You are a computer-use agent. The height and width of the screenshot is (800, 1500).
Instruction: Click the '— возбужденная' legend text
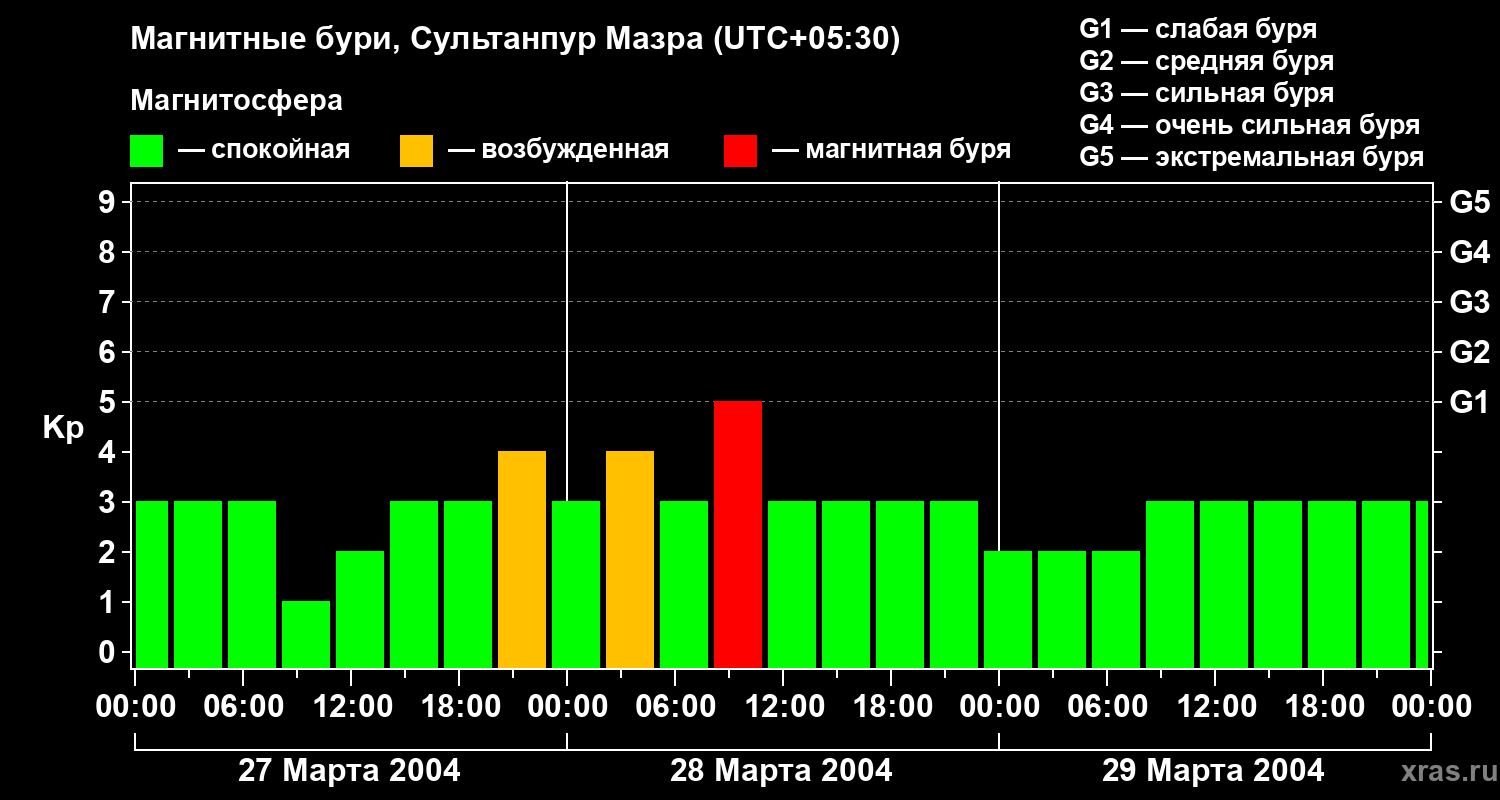558,151
